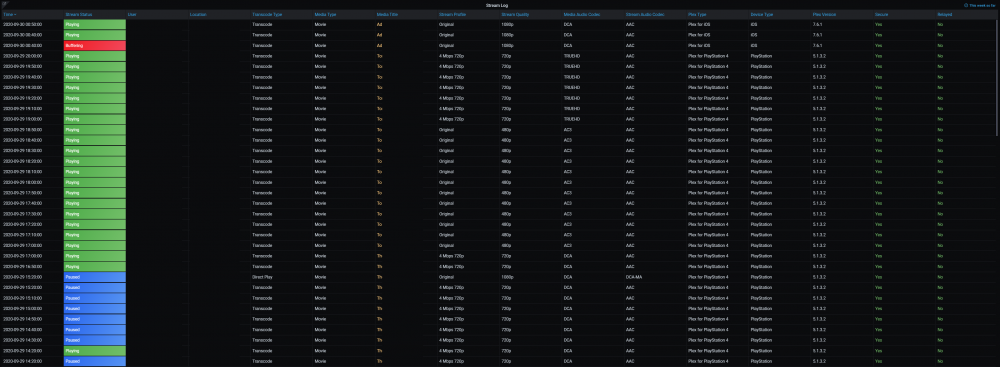Sort by Media Type column header
This screenshot has height=367, width=1000.
click(x=325, y=14)
